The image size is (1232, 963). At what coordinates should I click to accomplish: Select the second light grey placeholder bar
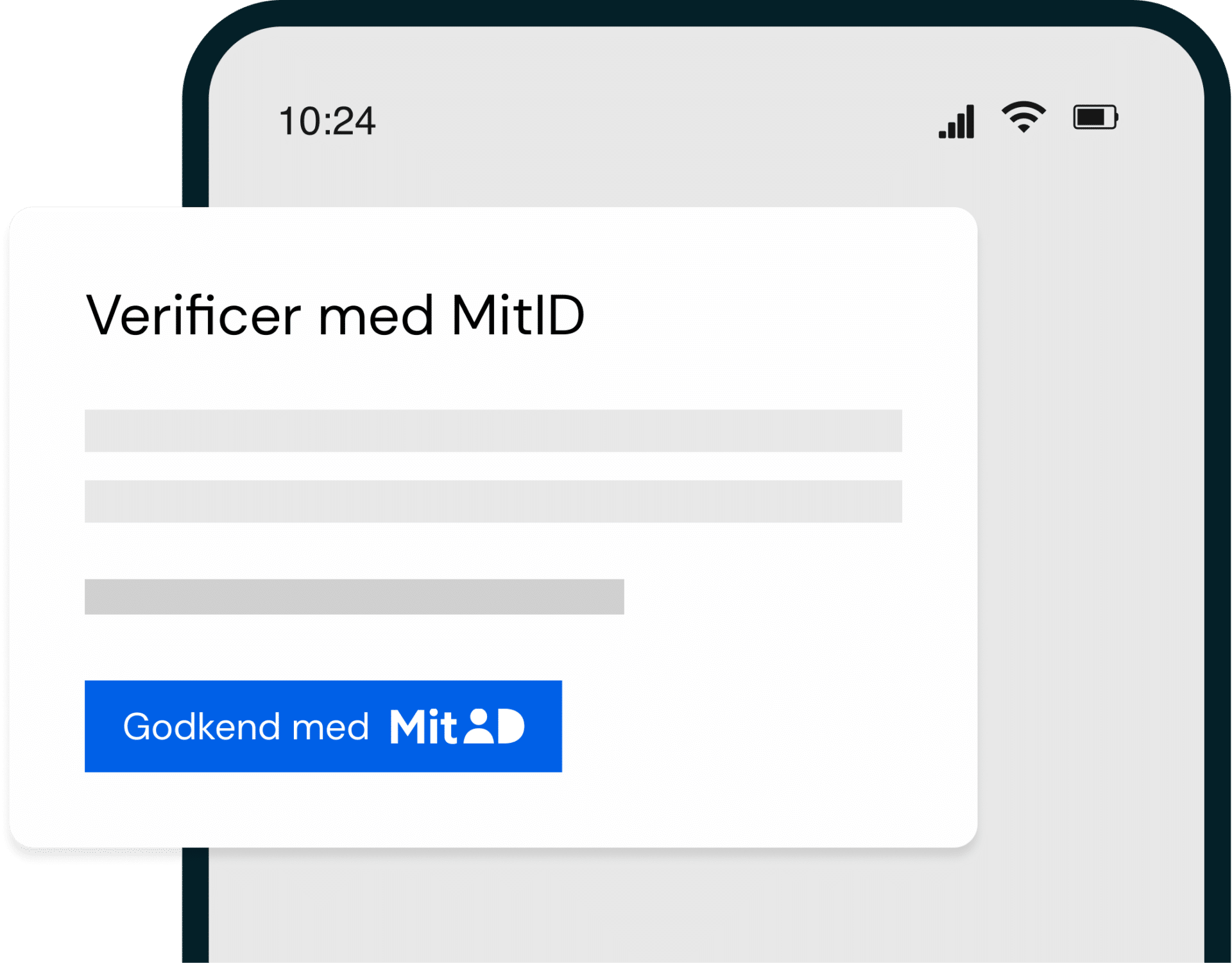click(x=493, y=501)
